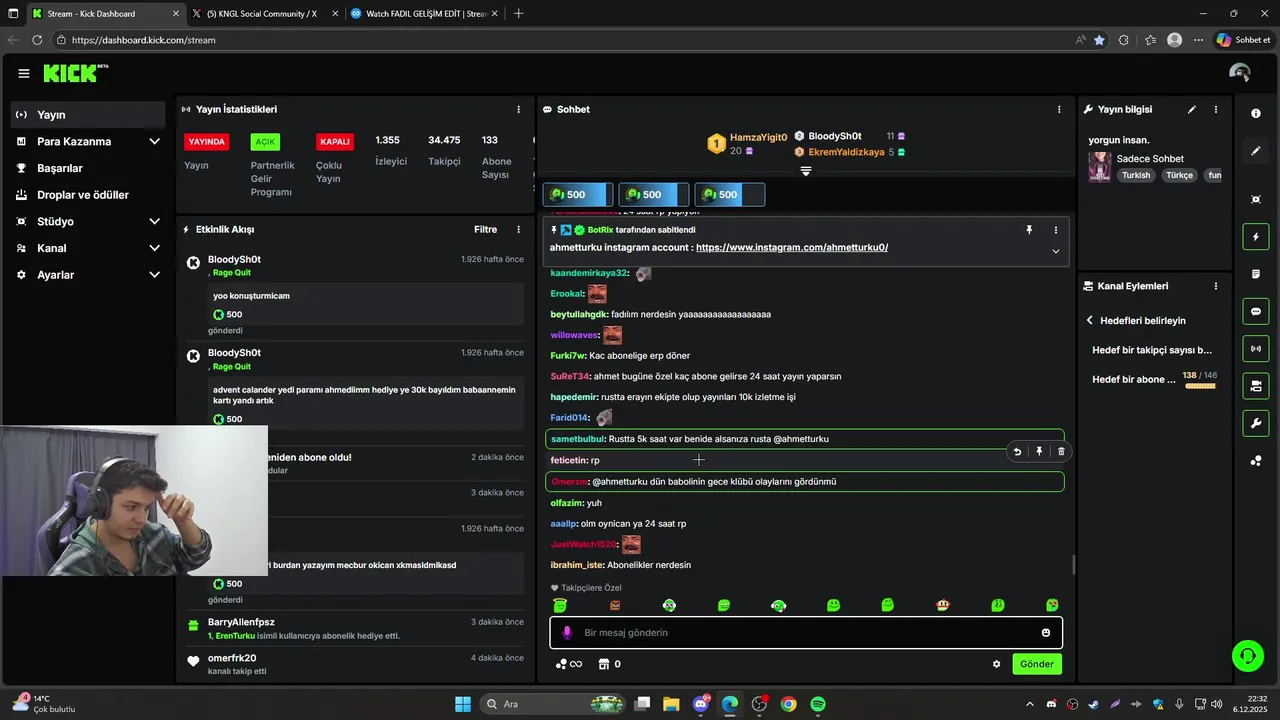Screen dimensions: 1280x720
Task: Click in Bir mesaj gönderin input
Action: (806, 633)
